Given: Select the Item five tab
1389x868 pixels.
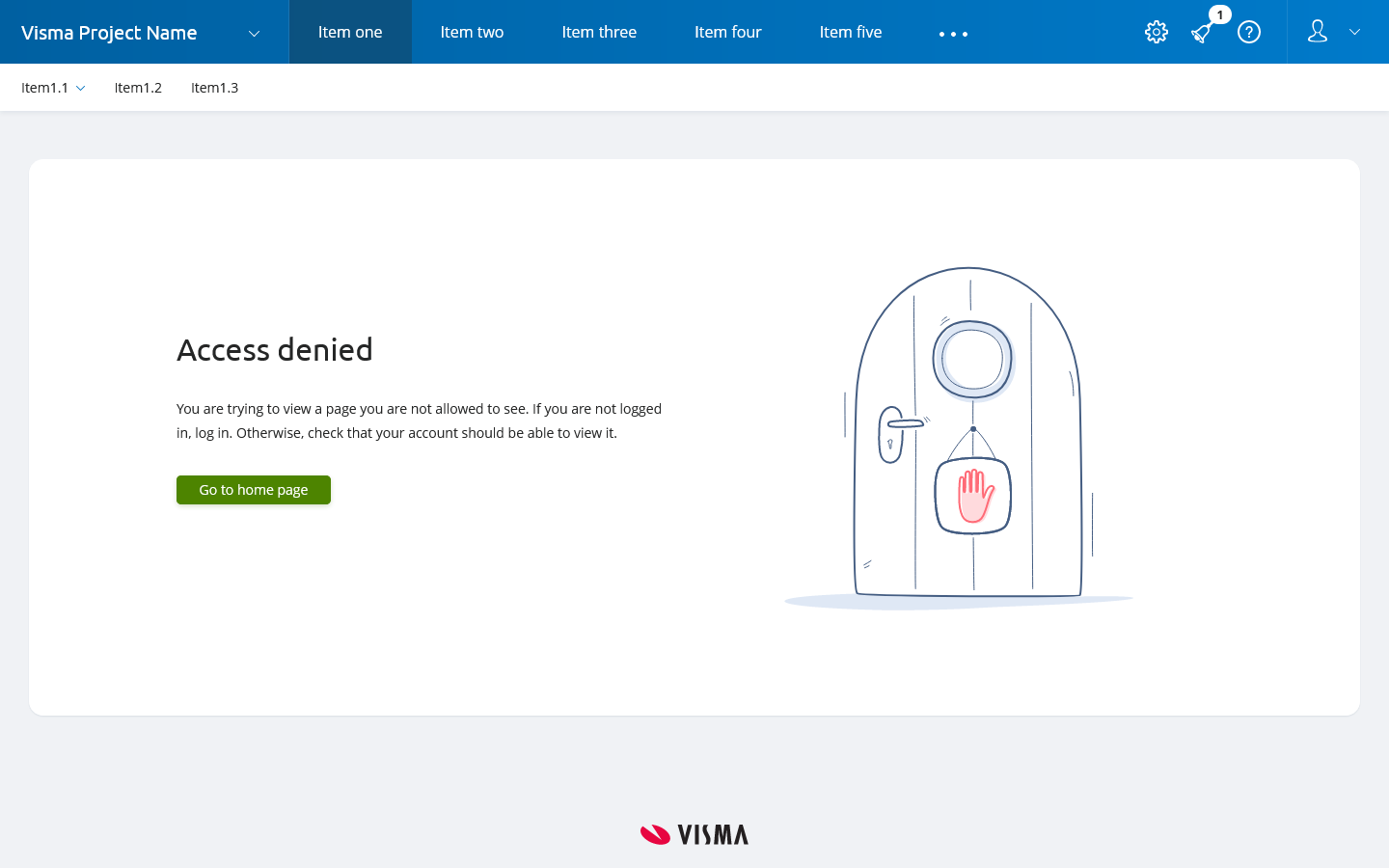Looking at the screenshot, I should click(850, 32).
